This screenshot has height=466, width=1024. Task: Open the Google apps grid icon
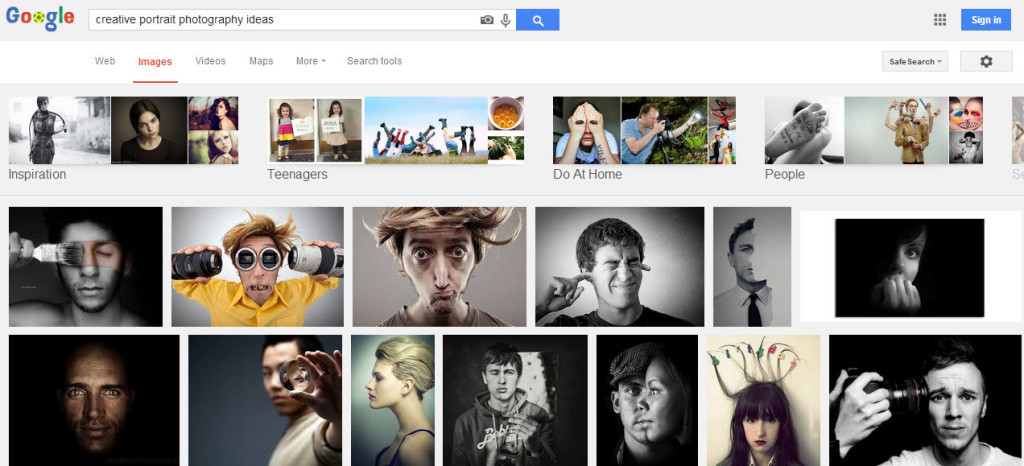point(939,20)
